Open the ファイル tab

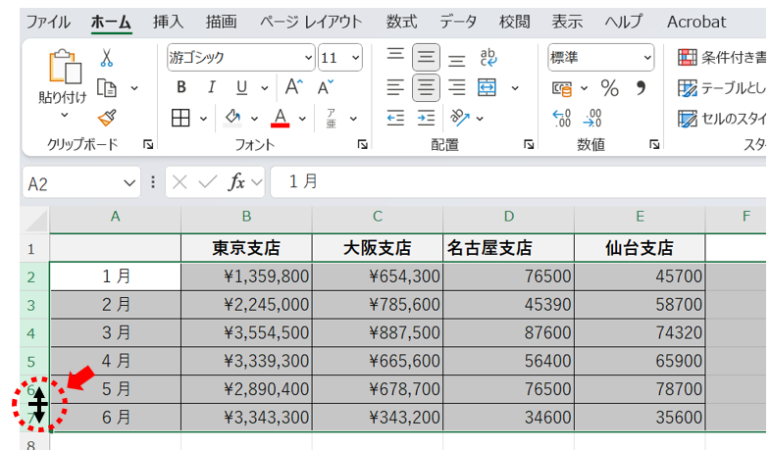48,22
